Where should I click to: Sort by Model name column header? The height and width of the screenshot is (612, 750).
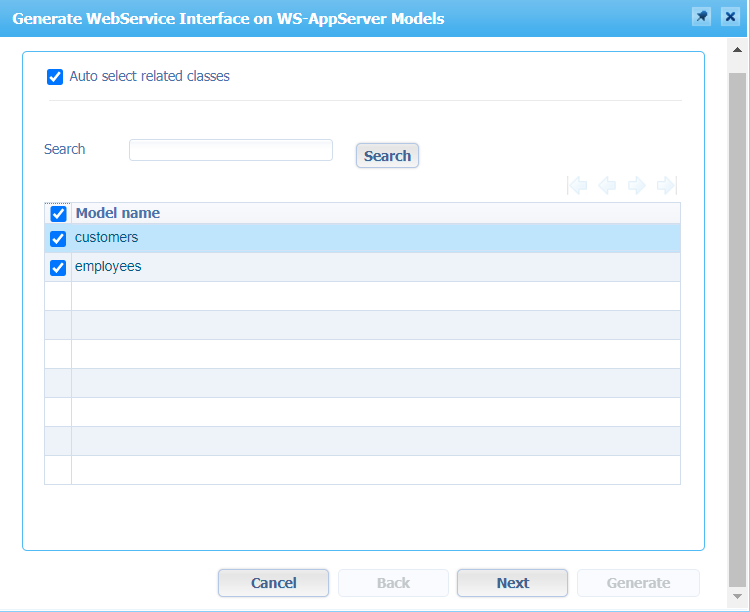coord(118,213)
